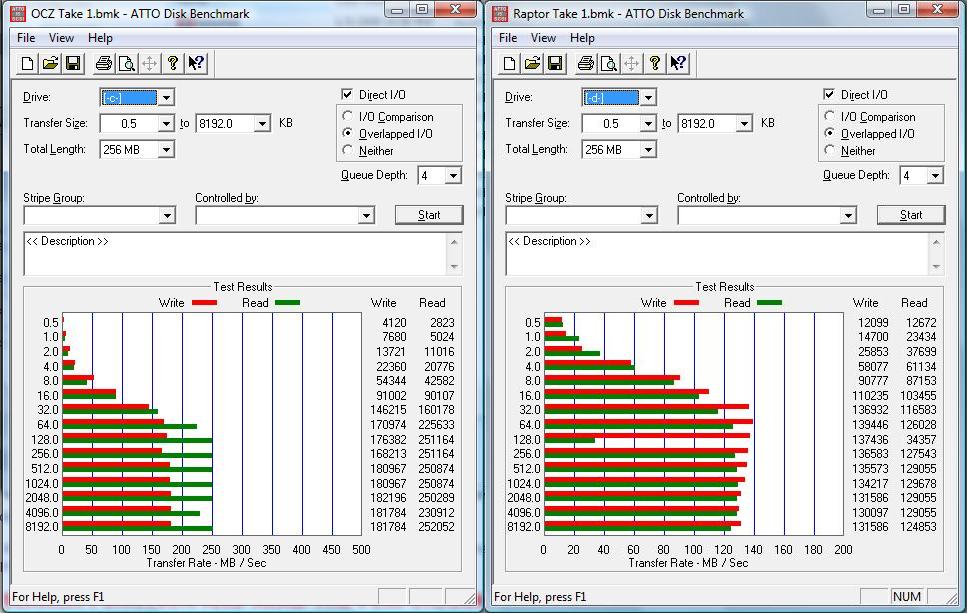Toggle Direct I/O checkbox in Raptor window
This screenshot has width=968, height=614.
tap(829, 94)
